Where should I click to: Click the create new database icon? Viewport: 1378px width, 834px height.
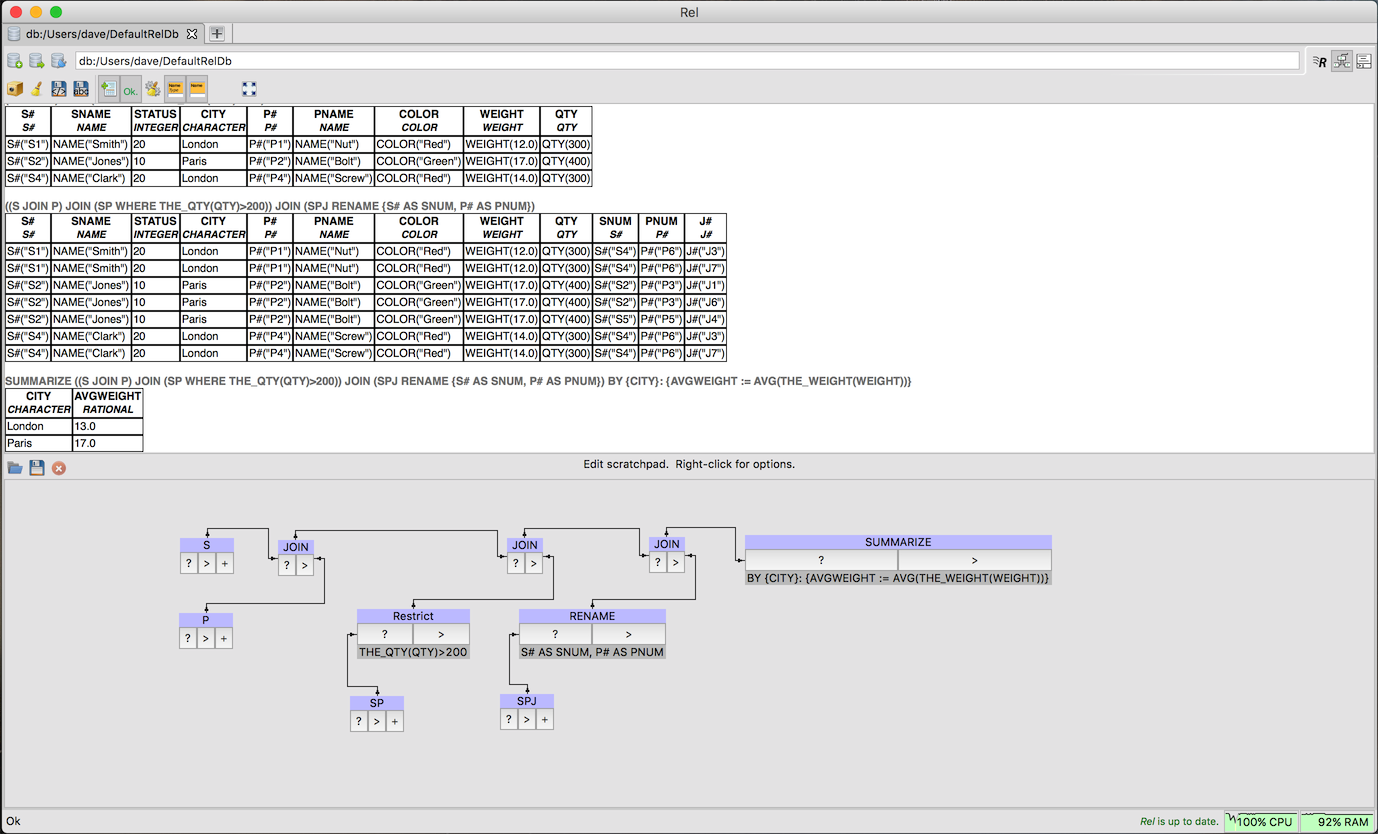[15, 61]
